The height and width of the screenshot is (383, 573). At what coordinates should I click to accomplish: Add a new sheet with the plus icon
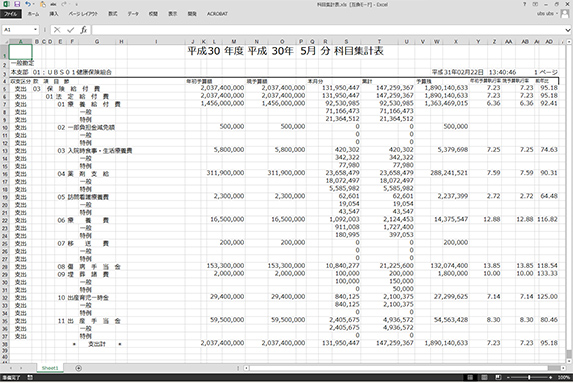pos(79,368)
